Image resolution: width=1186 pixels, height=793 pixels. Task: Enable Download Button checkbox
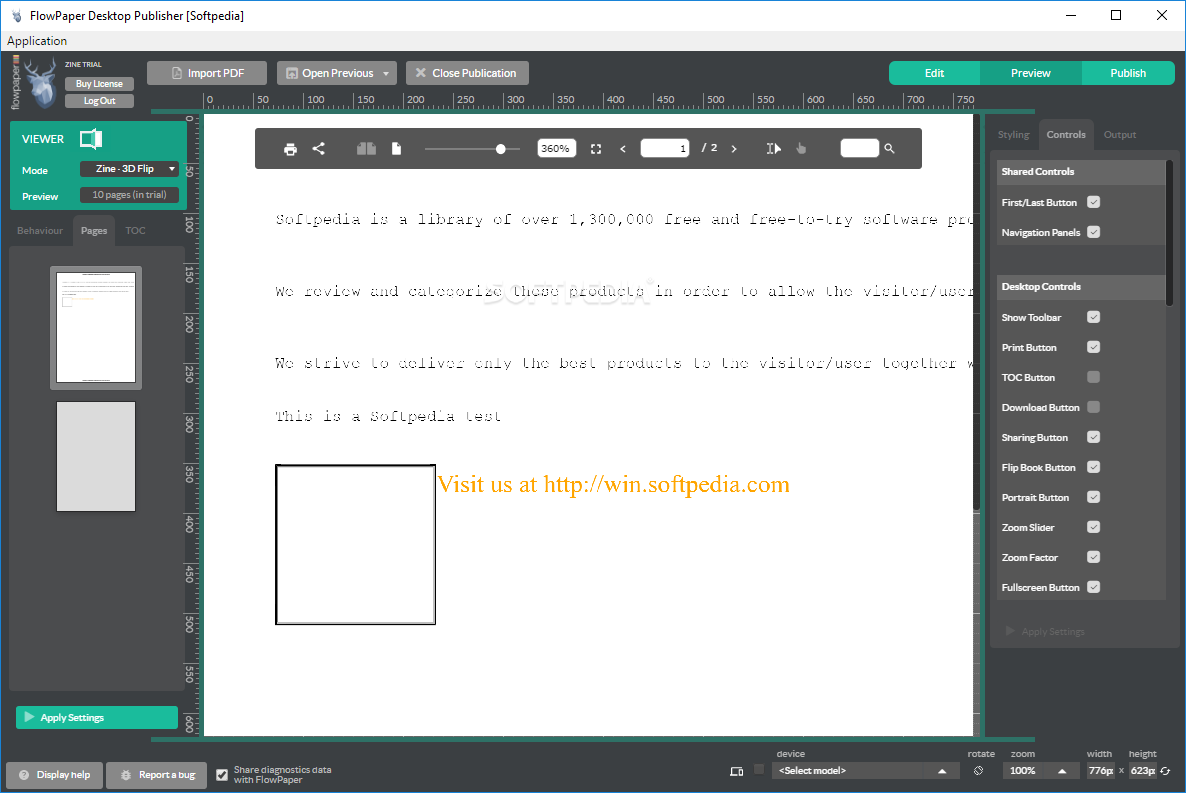tap(1094, 407)
